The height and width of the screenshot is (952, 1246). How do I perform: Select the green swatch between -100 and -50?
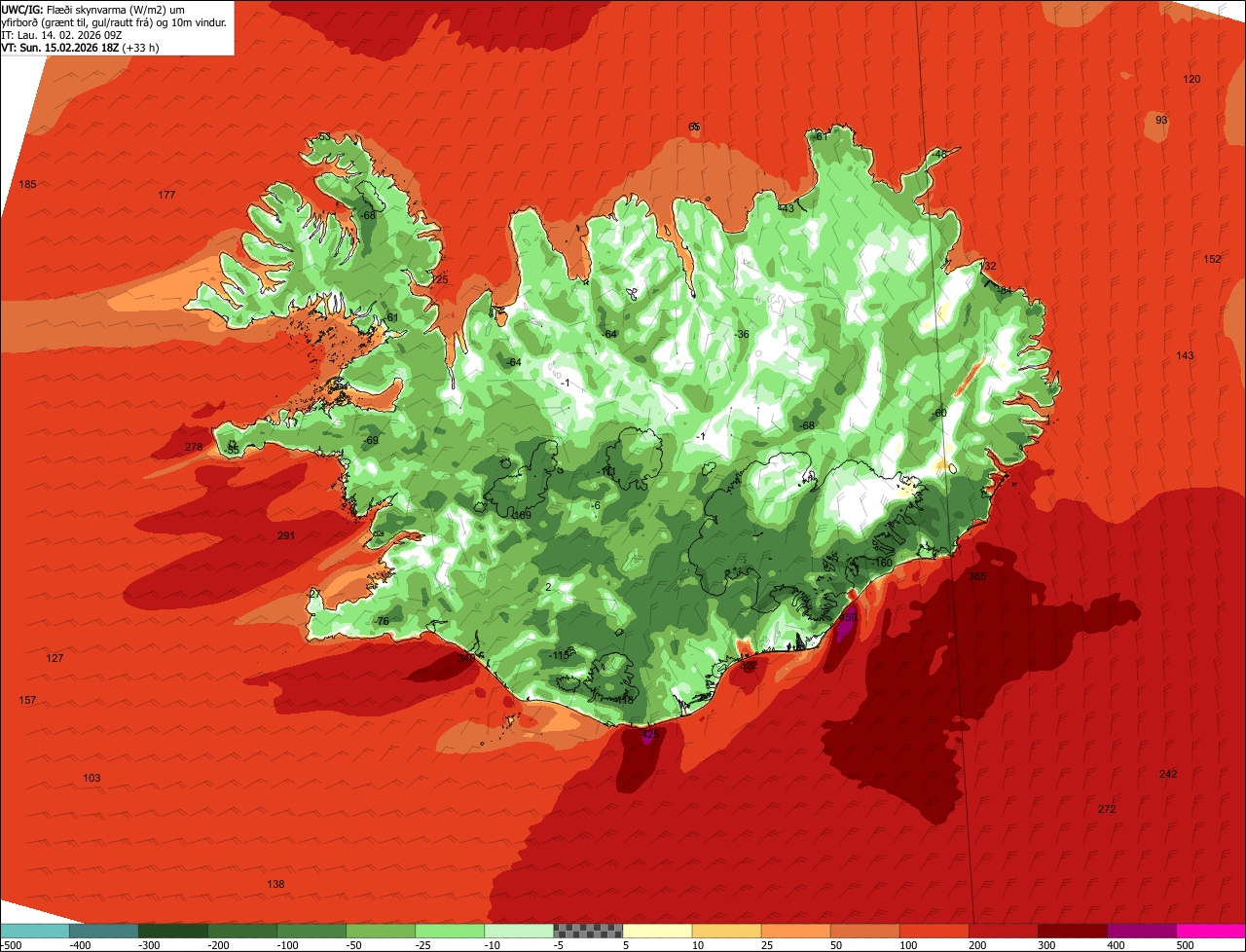pos(311,931)
